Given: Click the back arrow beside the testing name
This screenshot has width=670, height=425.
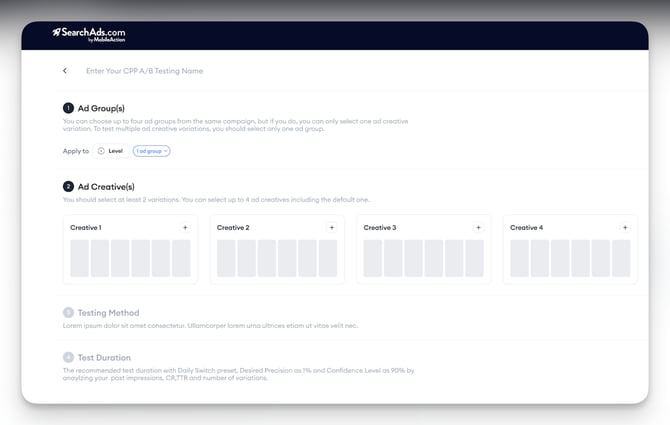Looking at the screenshot, I should pyautogui.click(x=65, y=71).
